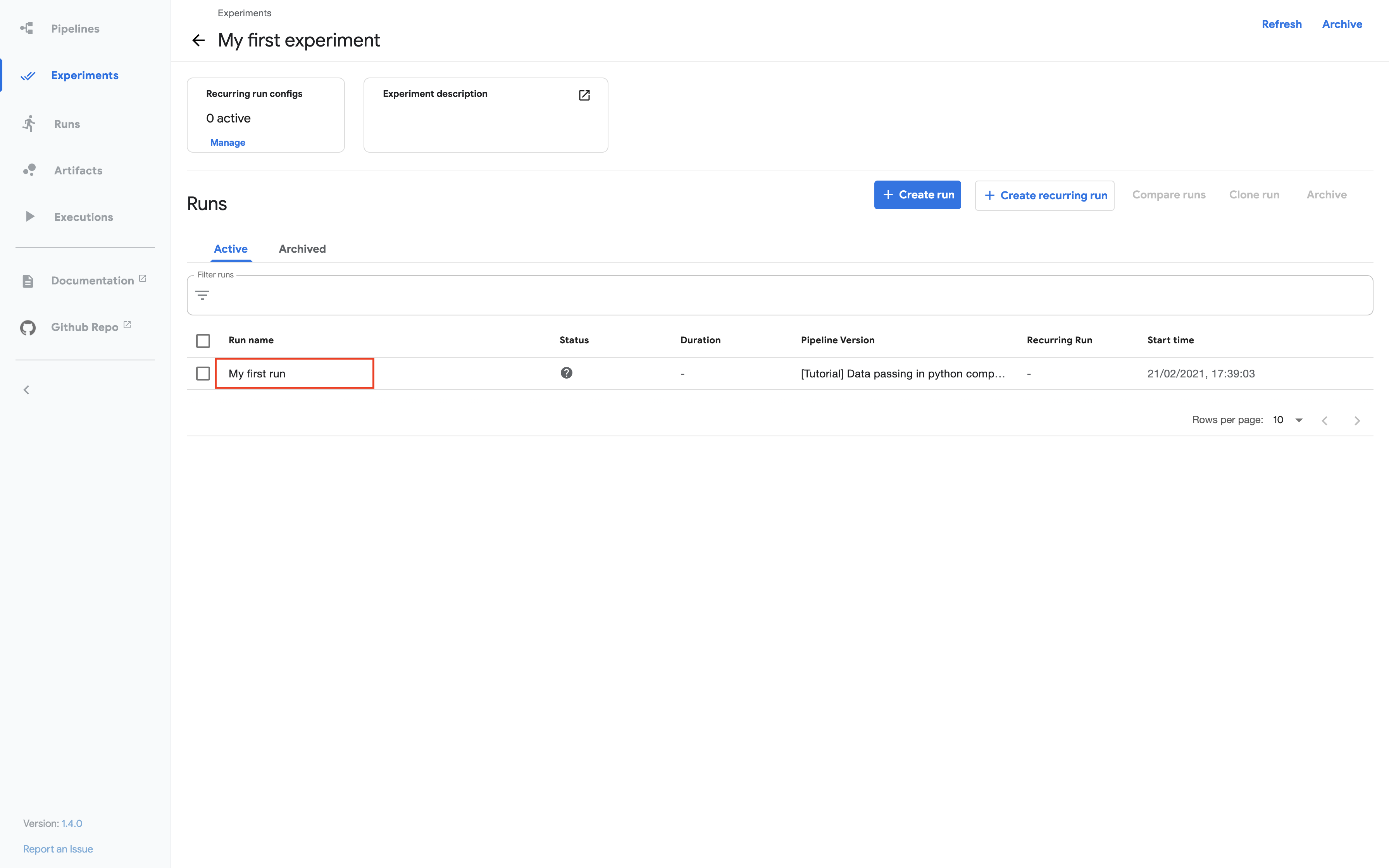Select the Active runs tab

click(x=231, y=248)
